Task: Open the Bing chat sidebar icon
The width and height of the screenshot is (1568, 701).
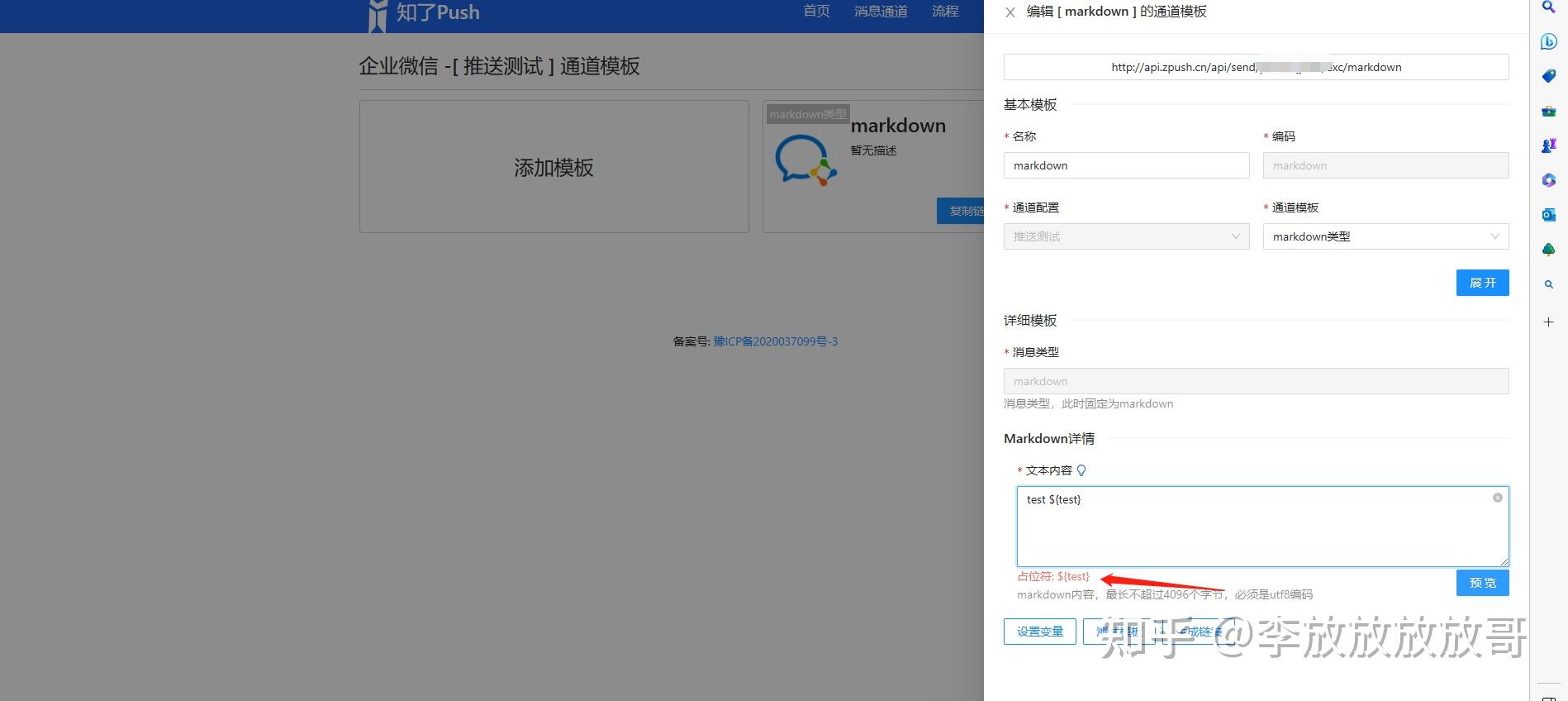Action: [x=1549, y=41]
